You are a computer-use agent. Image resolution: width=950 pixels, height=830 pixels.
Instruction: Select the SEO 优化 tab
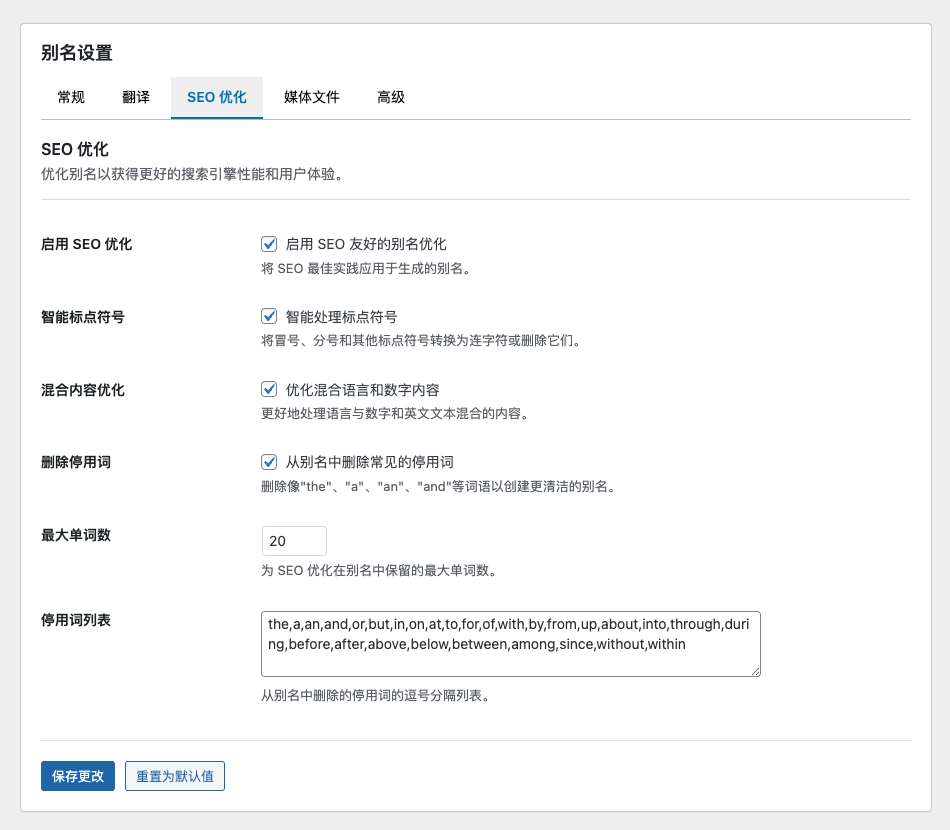tap(216, 97)
